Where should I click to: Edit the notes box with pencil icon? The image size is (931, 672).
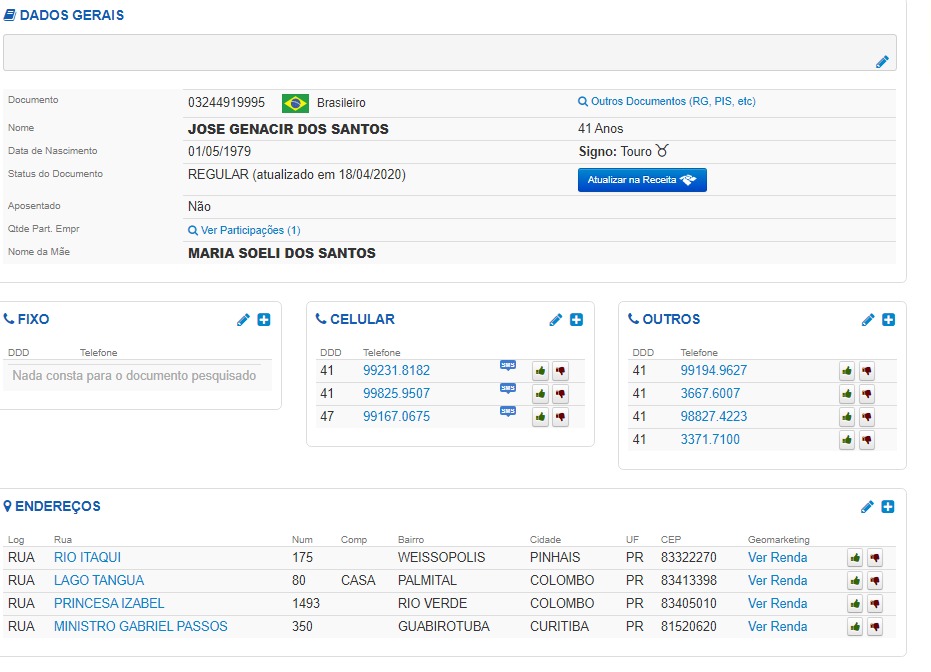pos(882,62)
